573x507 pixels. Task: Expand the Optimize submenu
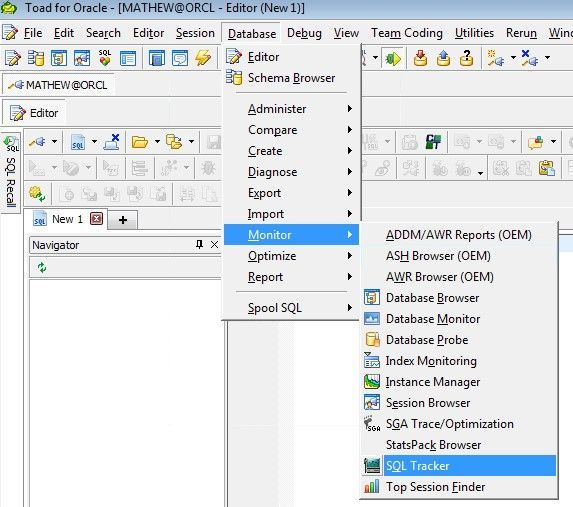(x=291, y=256)
